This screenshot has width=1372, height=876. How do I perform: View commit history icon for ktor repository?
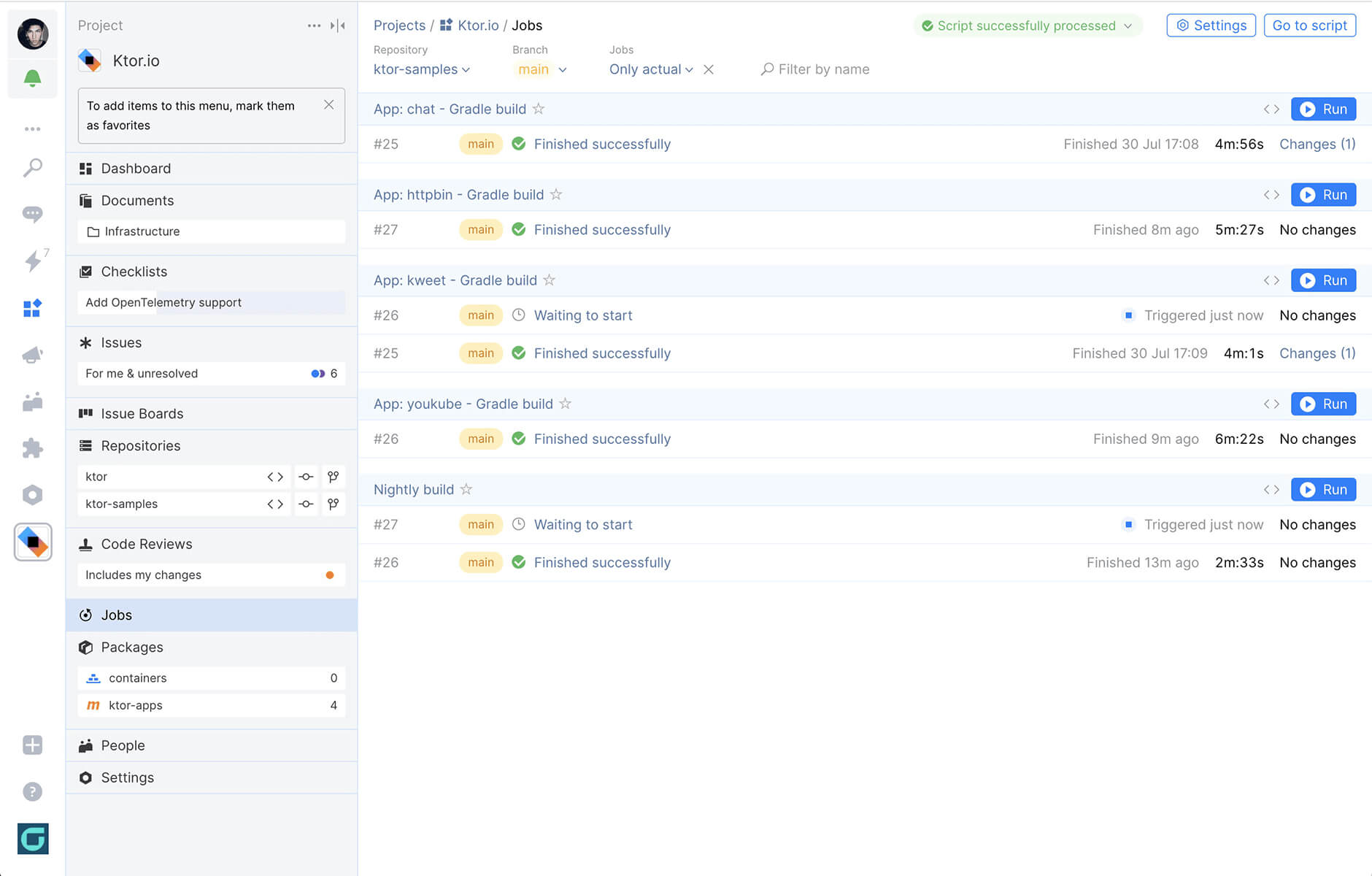[305, 476]
